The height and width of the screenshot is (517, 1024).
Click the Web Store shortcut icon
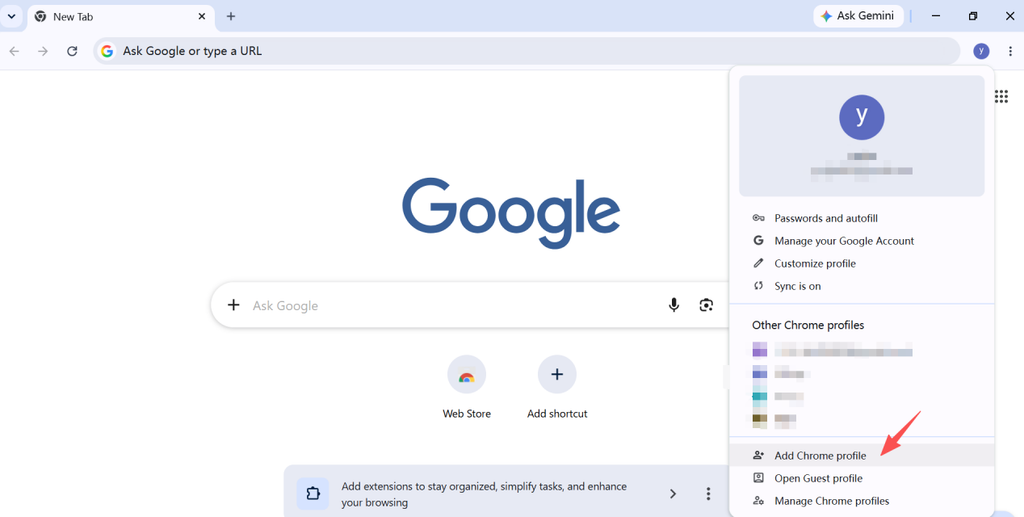coord(466,375)
